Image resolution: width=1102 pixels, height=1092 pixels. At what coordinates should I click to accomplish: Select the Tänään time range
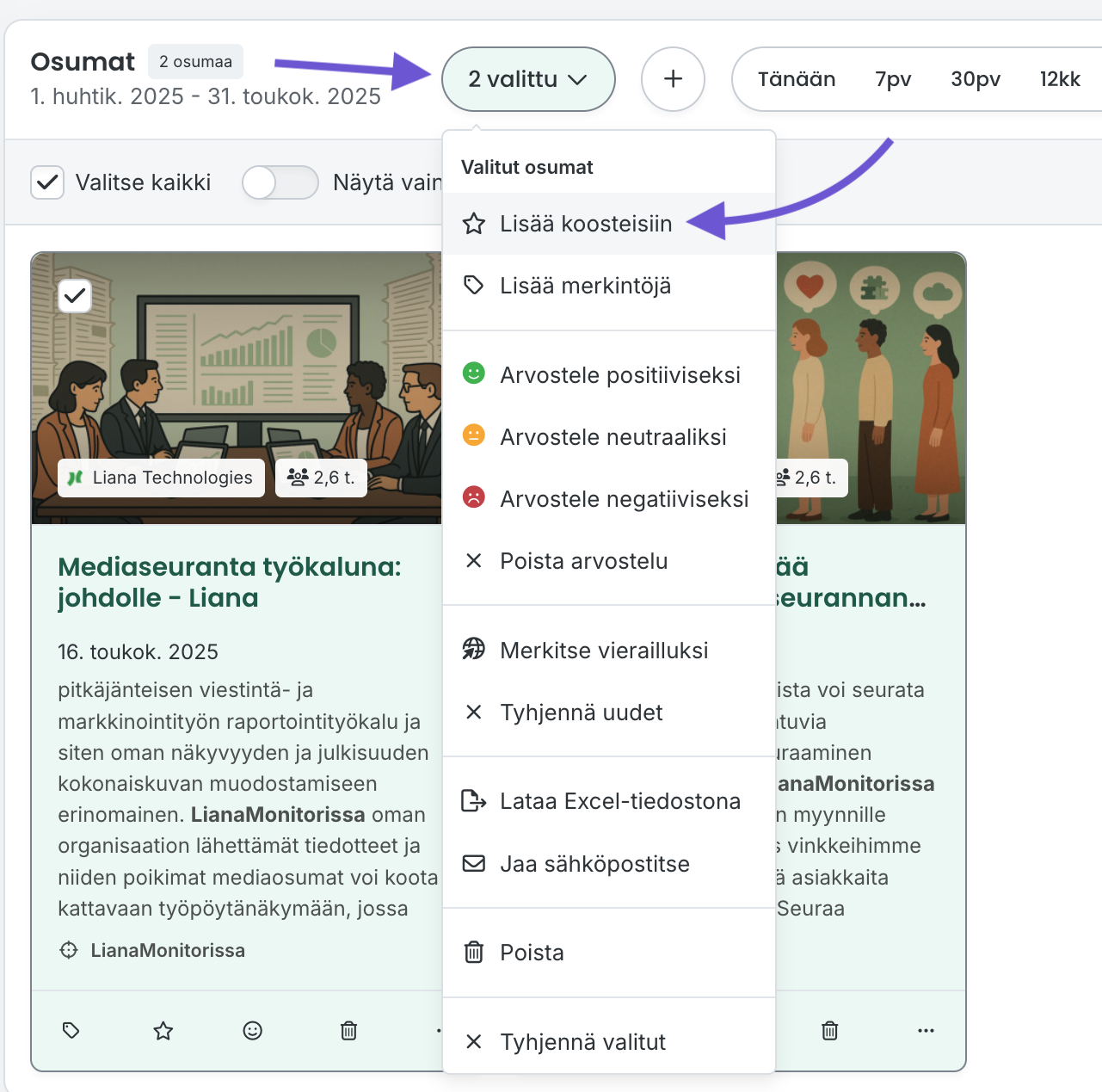pyautogui.click(x=797, y=79)
